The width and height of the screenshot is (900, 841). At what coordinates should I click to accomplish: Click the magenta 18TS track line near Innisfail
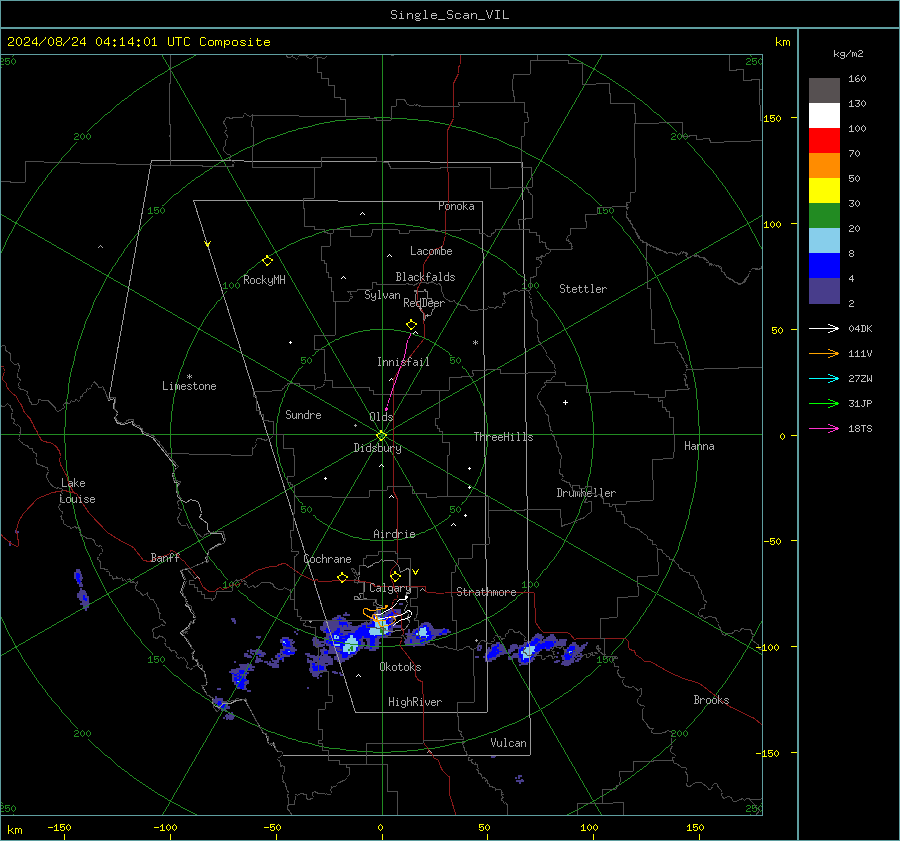click(398, 370)
